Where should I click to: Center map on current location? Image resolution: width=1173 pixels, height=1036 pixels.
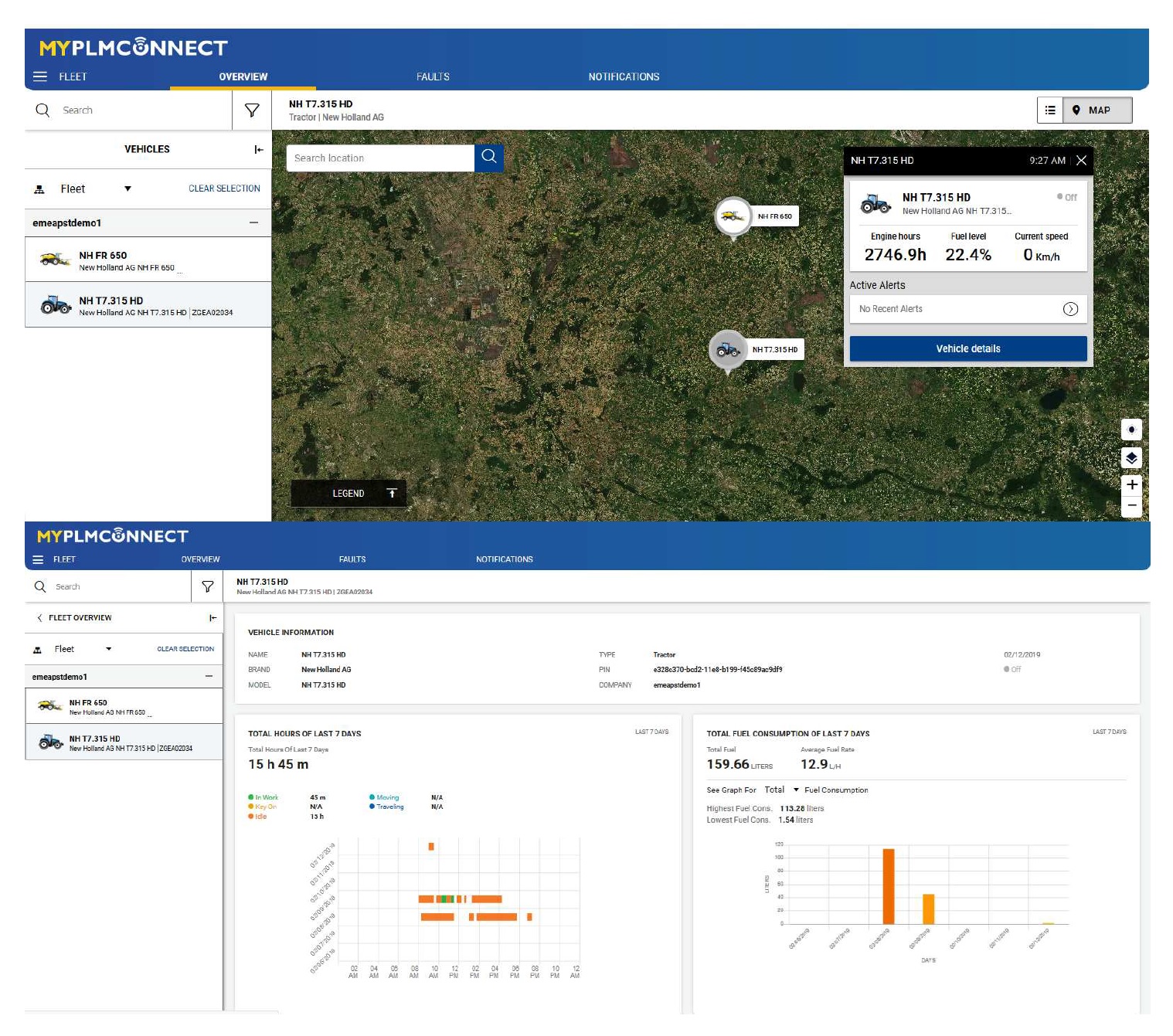(x=1131, y=430)
